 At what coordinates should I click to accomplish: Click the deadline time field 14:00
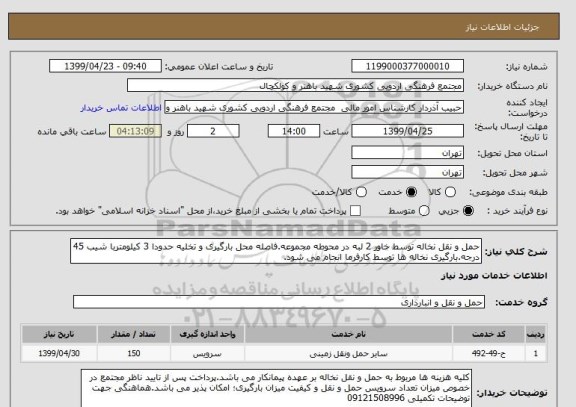click(x=294, y=131)
